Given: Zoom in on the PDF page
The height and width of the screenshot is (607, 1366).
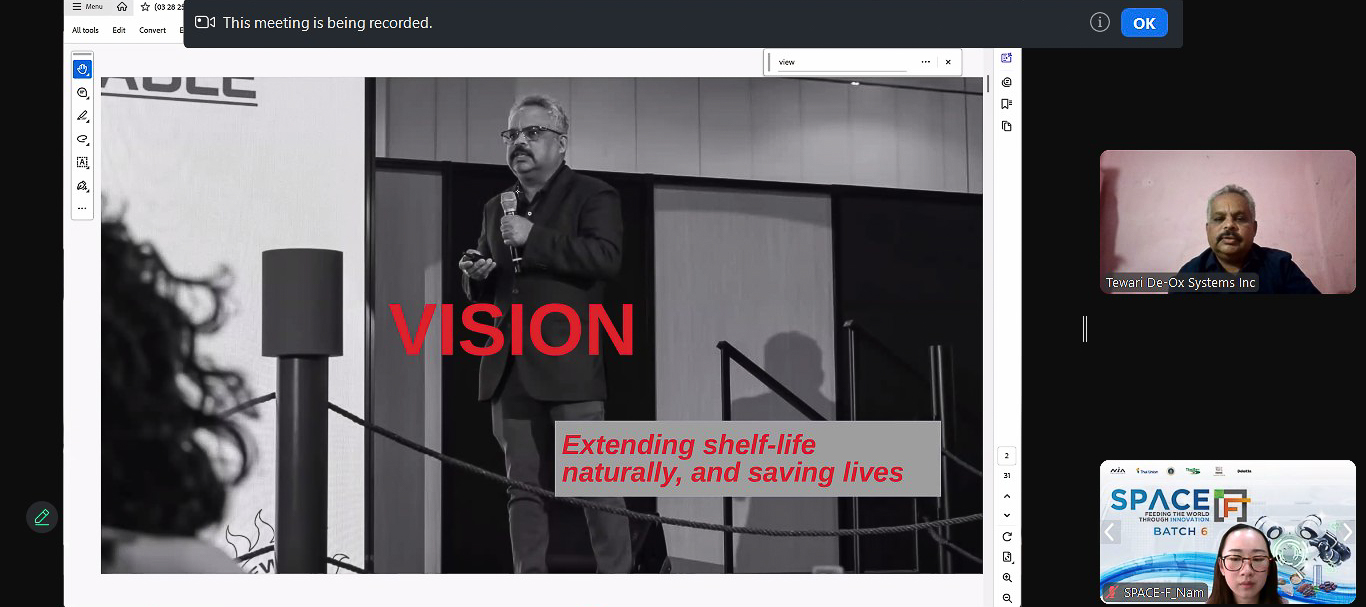Looking at the screenshot, I should [1007, 578].
